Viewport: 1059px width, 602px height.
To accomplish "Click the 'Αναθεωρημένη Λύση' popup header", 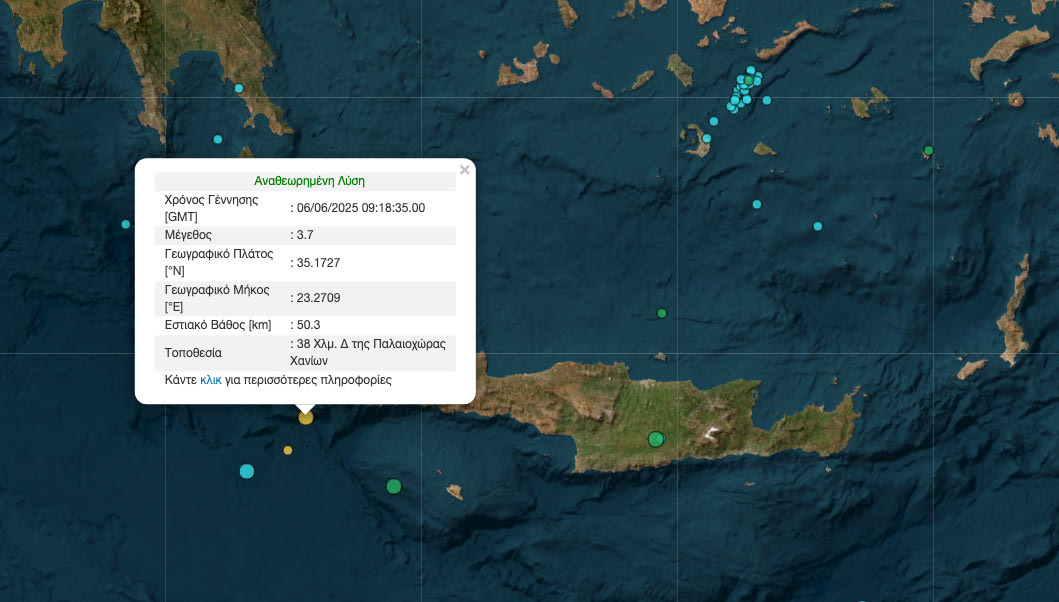I will pyautogui.click(x=309, y=181).
